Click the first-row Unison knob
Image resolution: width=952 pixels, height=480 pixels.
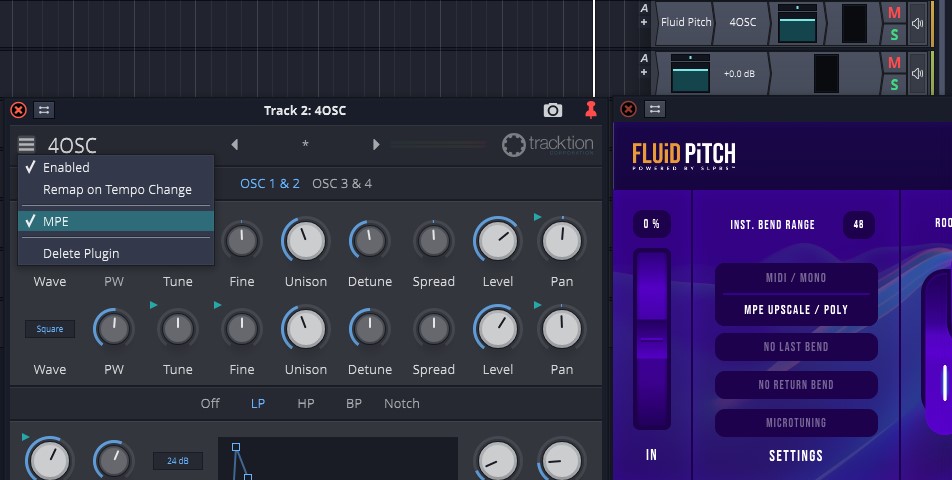(x=305, y=240)
